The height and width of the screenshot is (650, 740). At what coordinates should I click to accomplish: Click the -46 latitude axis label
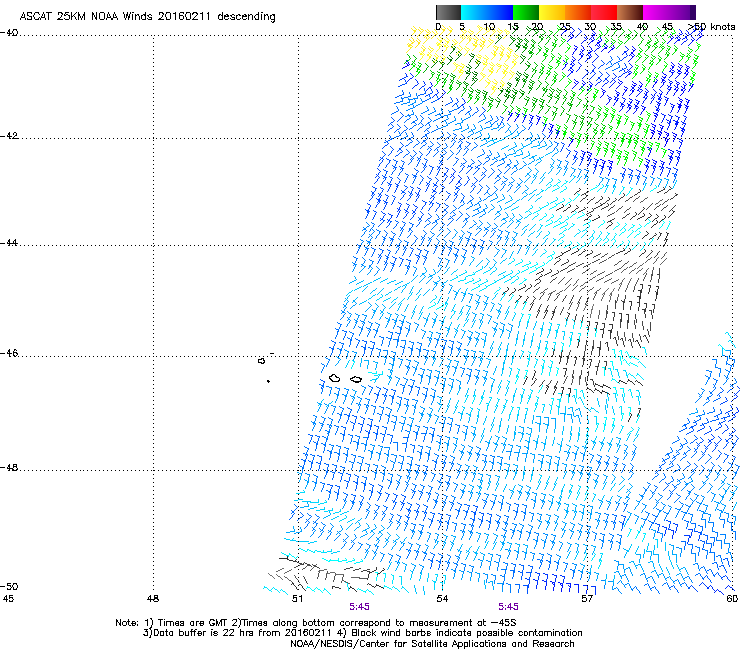(x=9, y=353)
